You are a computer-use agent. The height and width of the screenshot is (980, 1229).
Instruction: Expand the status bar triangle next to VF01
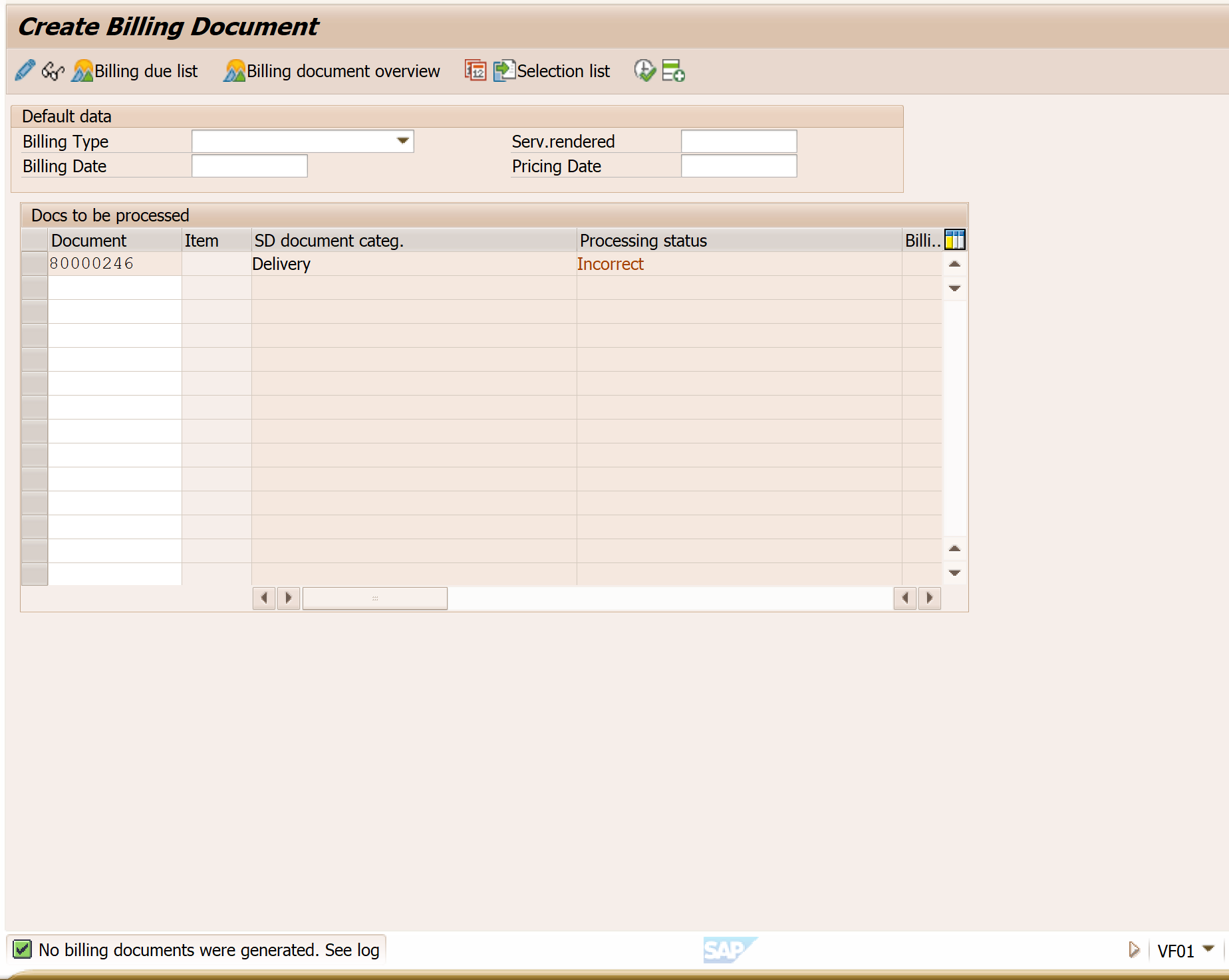pyautogui.click(x=1134, y=949)
